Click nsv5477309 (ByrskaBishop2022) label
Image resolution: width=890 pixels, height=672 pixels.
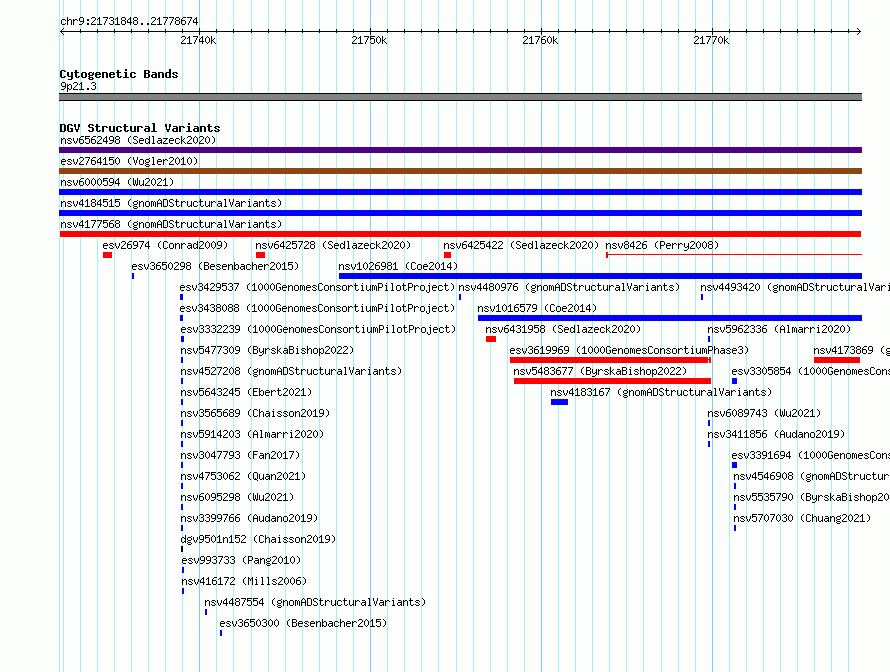267,350
